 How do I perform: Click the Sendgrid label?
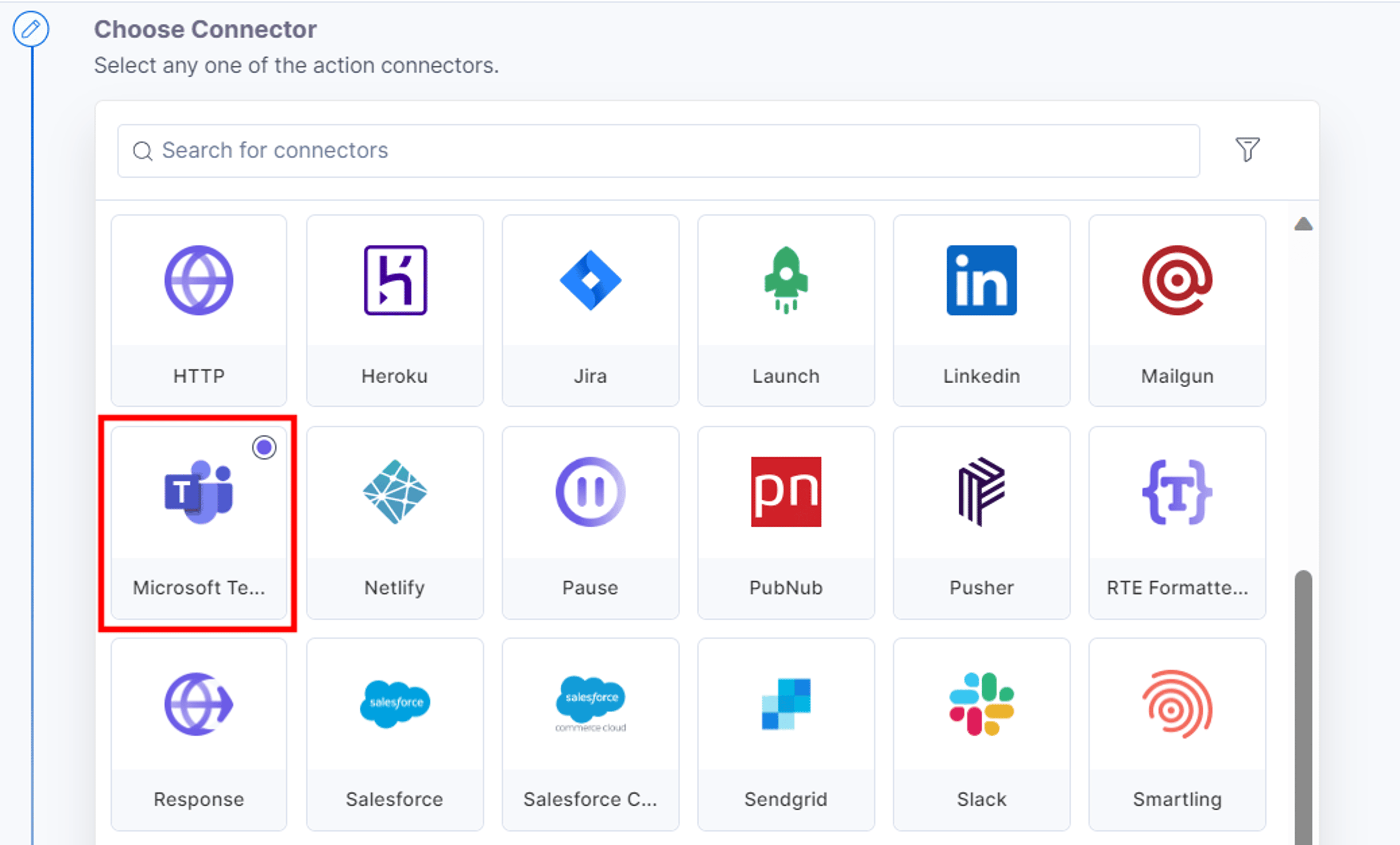click(786, 800)
